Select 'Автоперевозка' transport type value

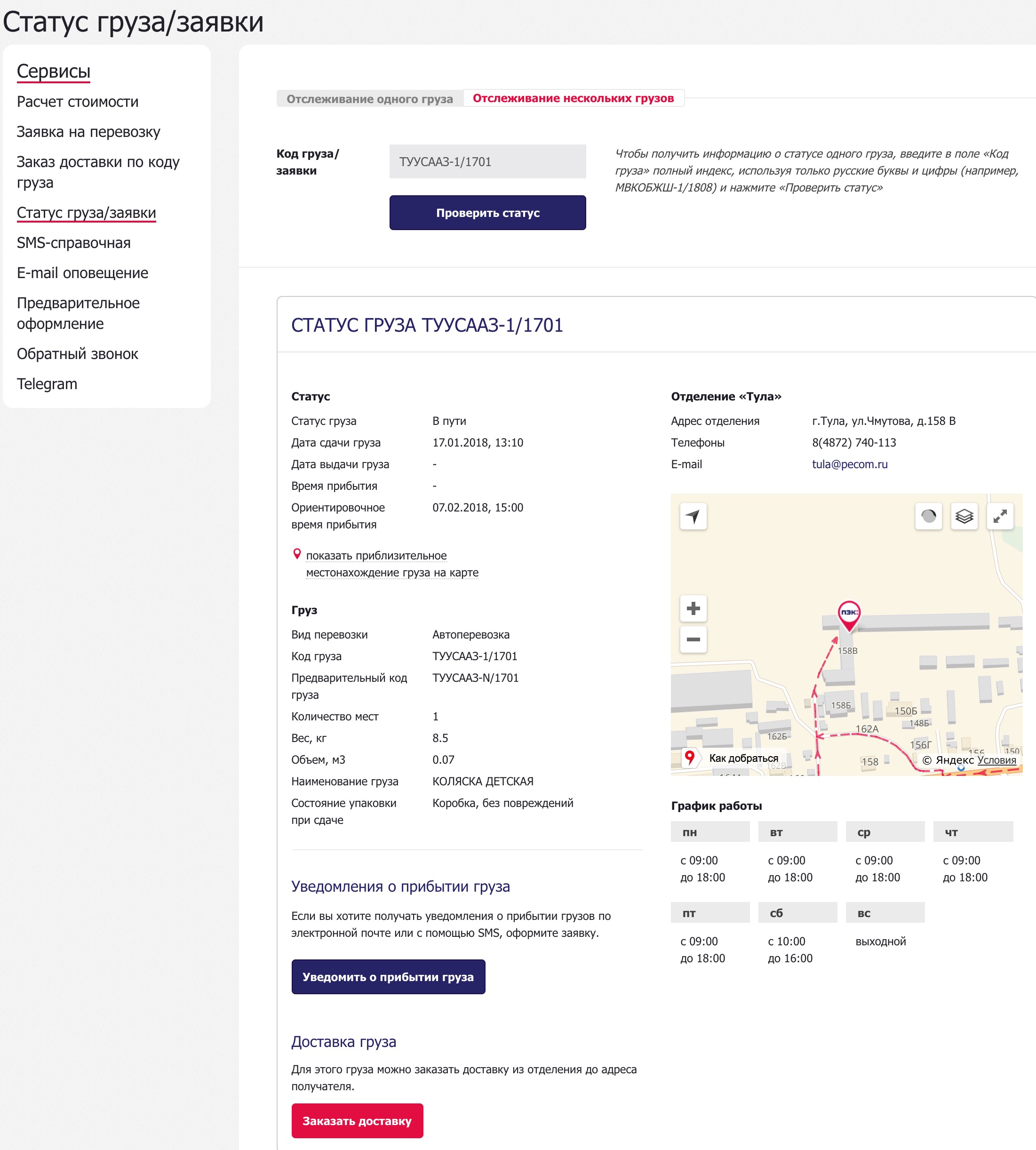pyautogui.click(x=471, y=635)
